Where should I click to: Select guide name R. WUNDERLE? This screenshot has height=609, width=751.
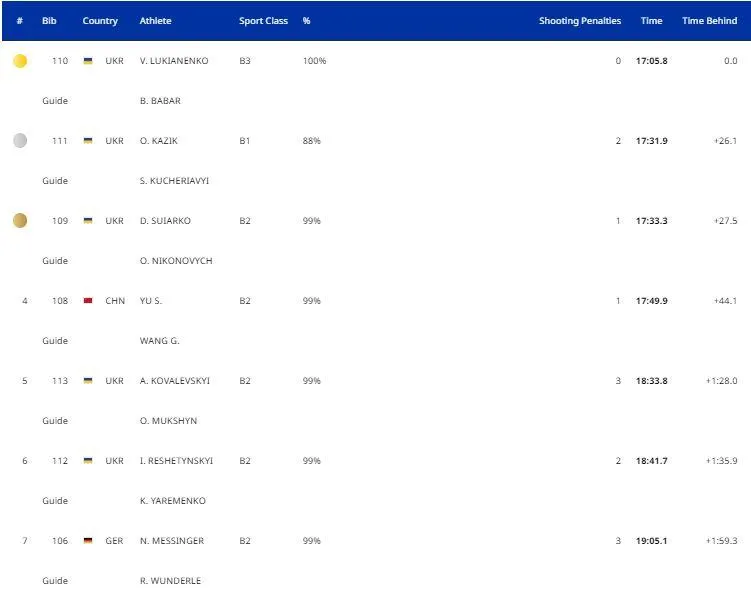(x=170, y=581)
